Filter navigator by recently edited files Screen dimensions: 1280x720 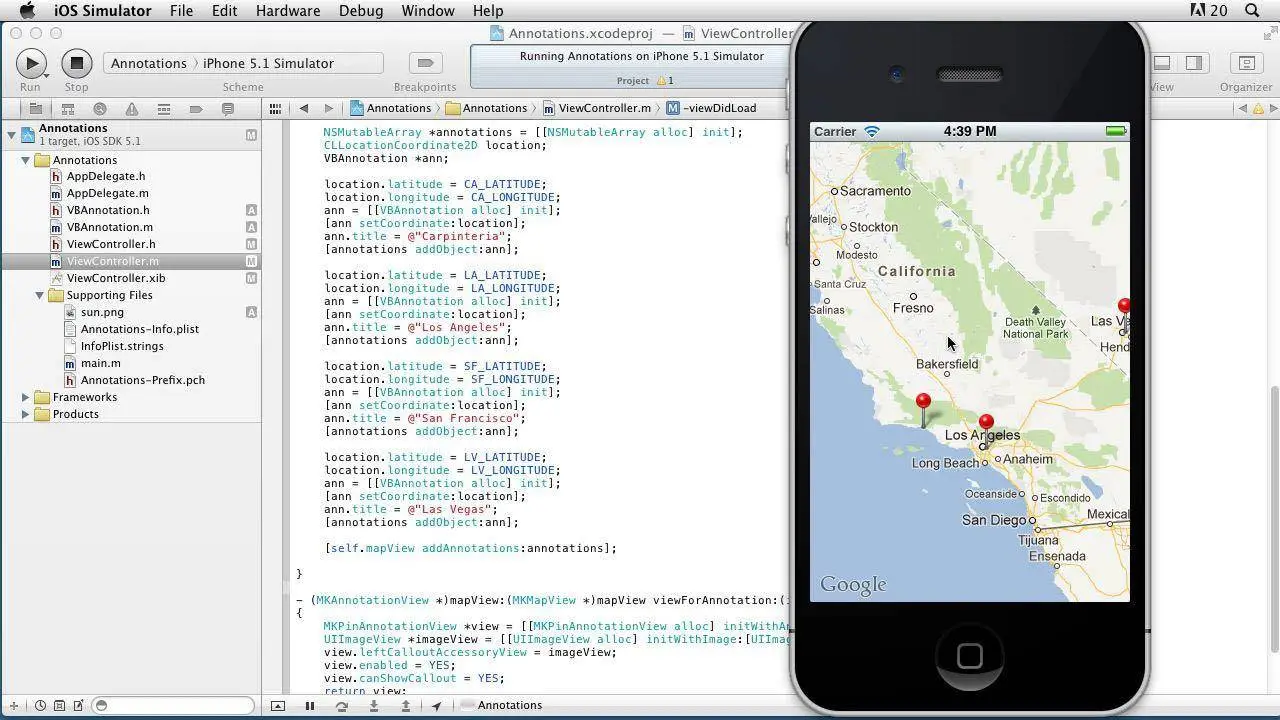tap(40, 706)
